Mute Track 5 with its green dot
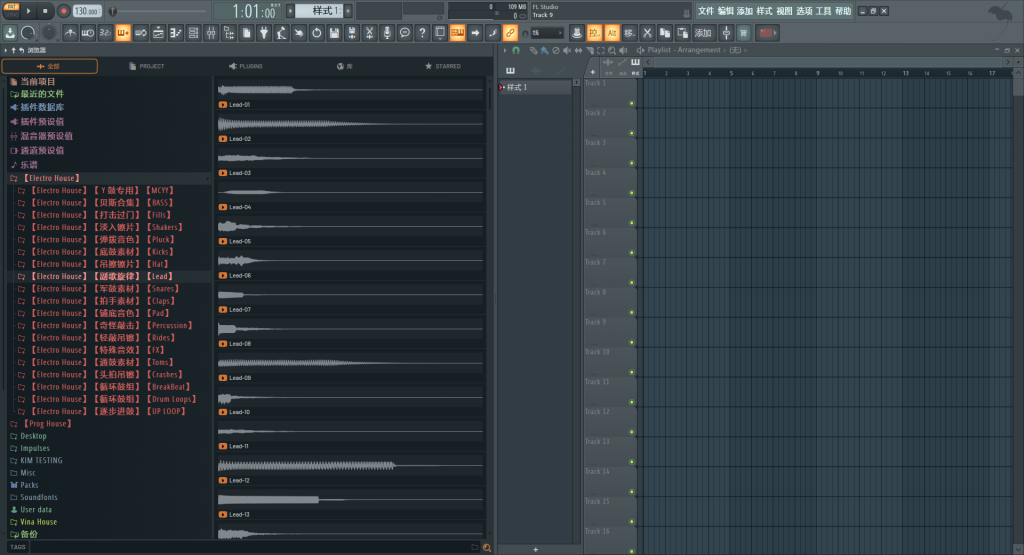 (632, 223)
